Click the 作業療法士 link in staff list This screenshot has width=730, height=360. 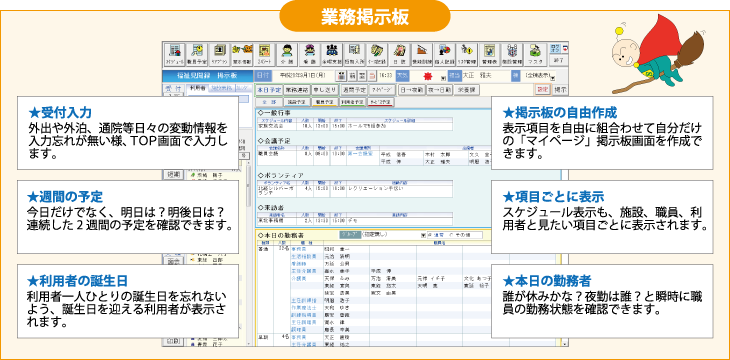(x=304, y=308)
